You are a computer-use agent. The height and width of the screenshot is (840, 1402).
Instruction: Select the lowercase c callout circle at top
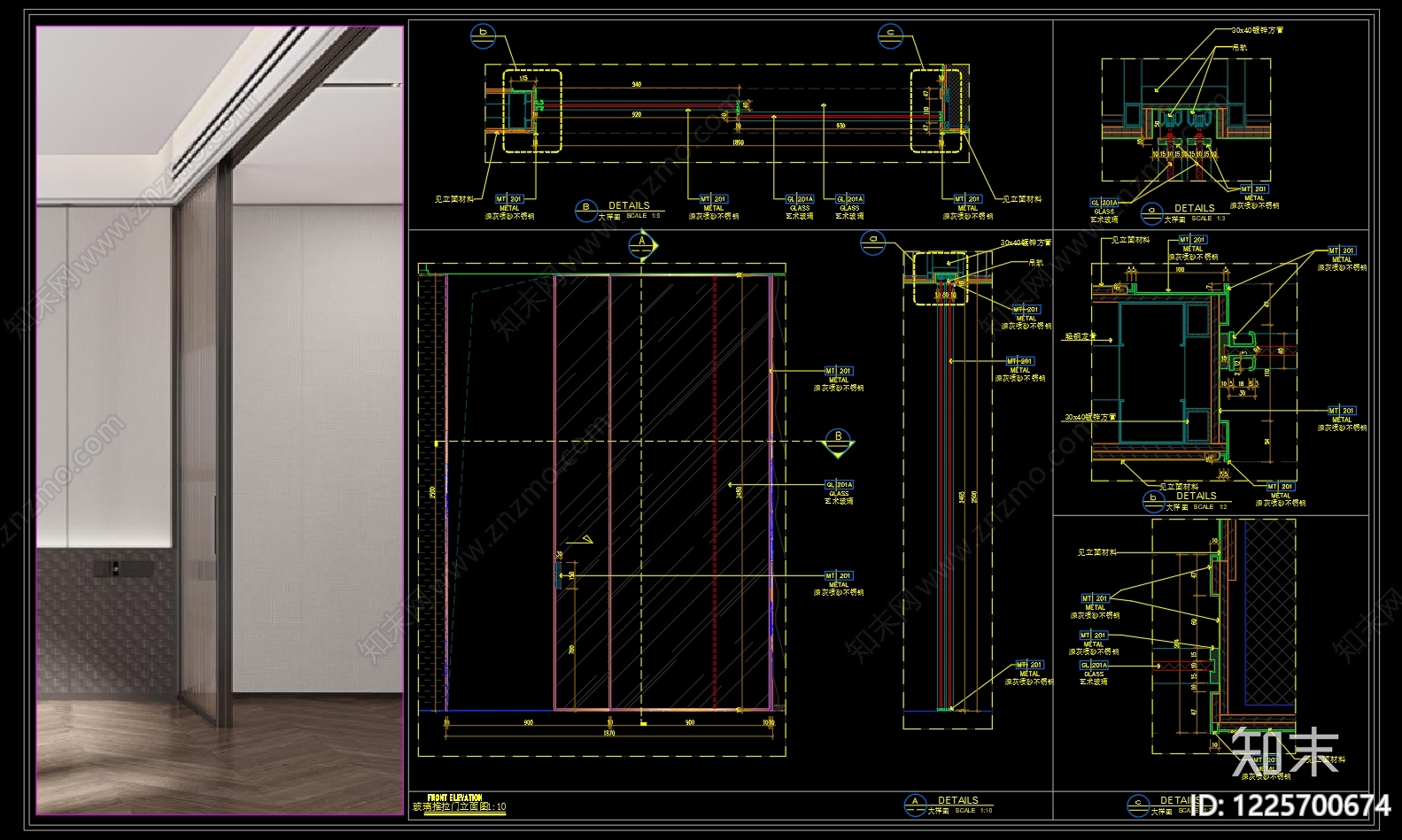tap(890, 36)
